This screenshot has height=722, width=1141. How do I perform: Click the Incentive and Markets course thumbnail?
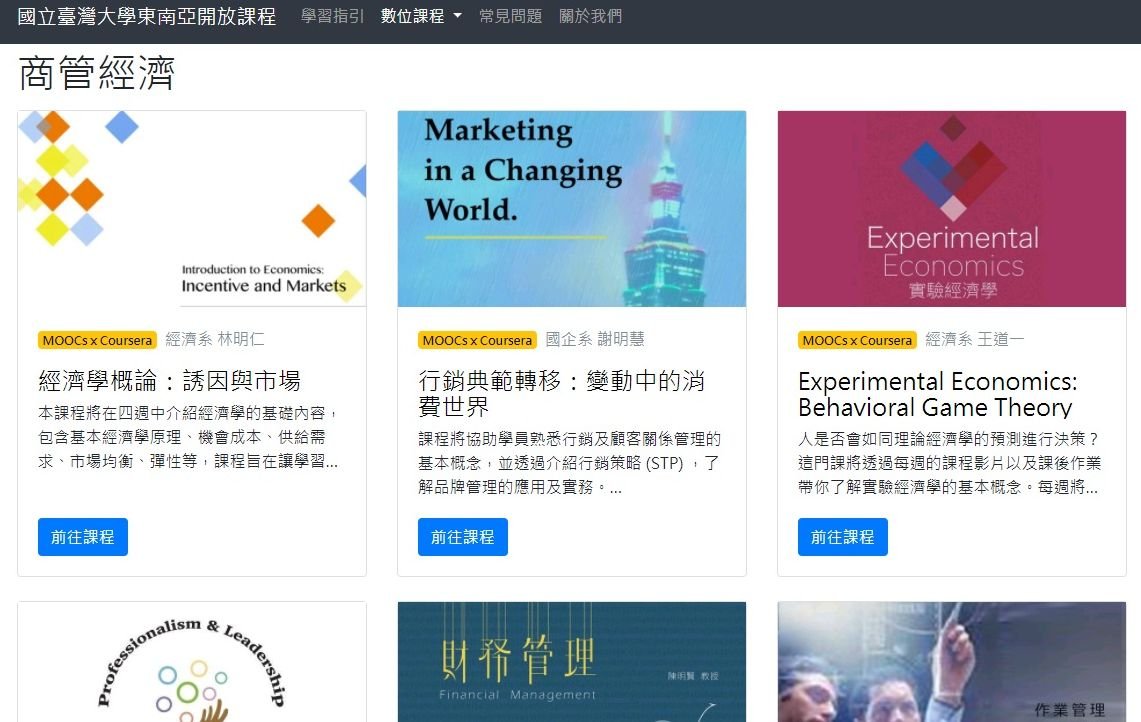(x=192, y=209)
